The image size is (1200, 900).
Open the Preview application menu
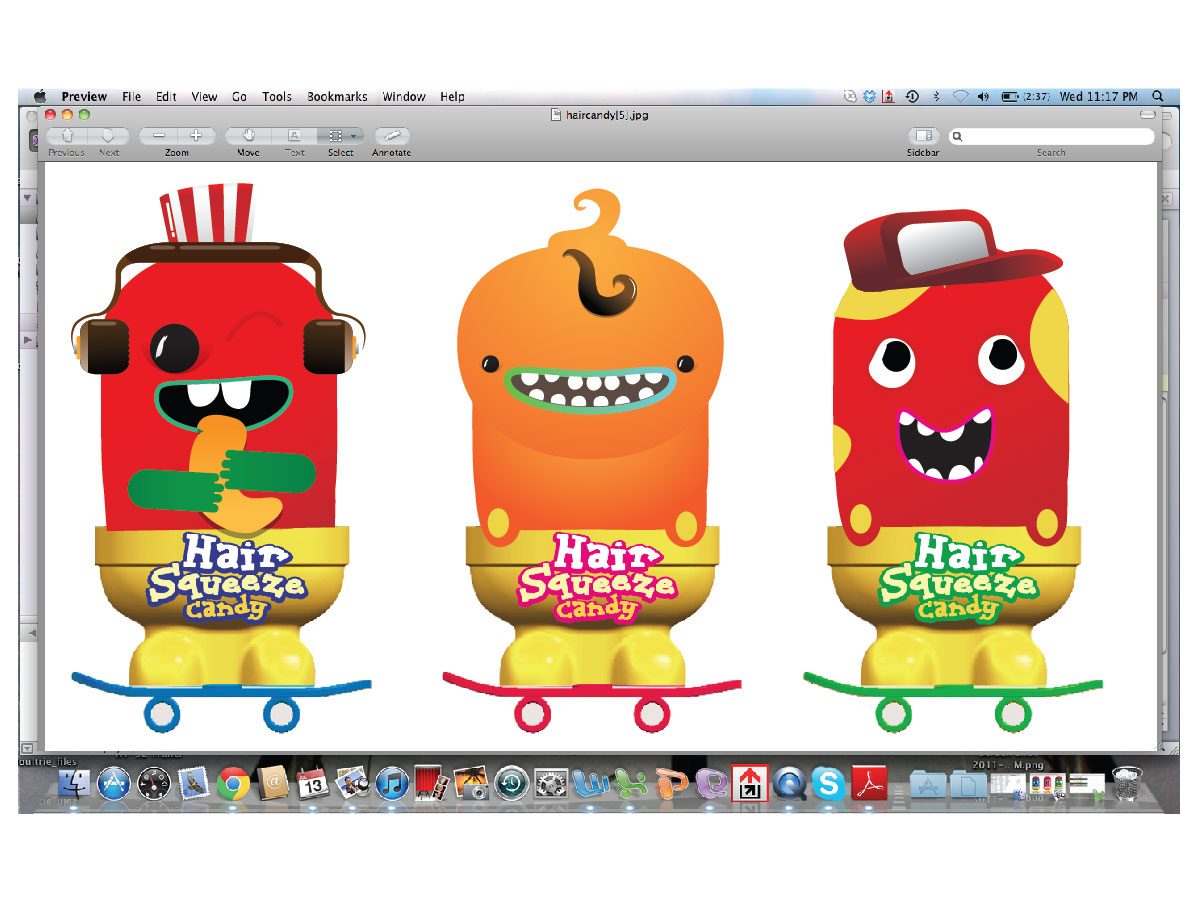pos(84,97)
